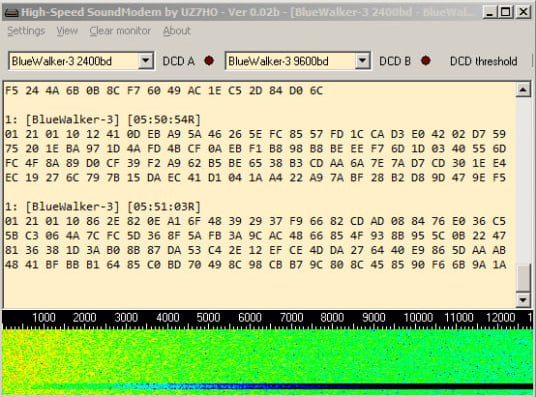Open the About menu
The height and width of the screenshot is (397, 536).
176,31
